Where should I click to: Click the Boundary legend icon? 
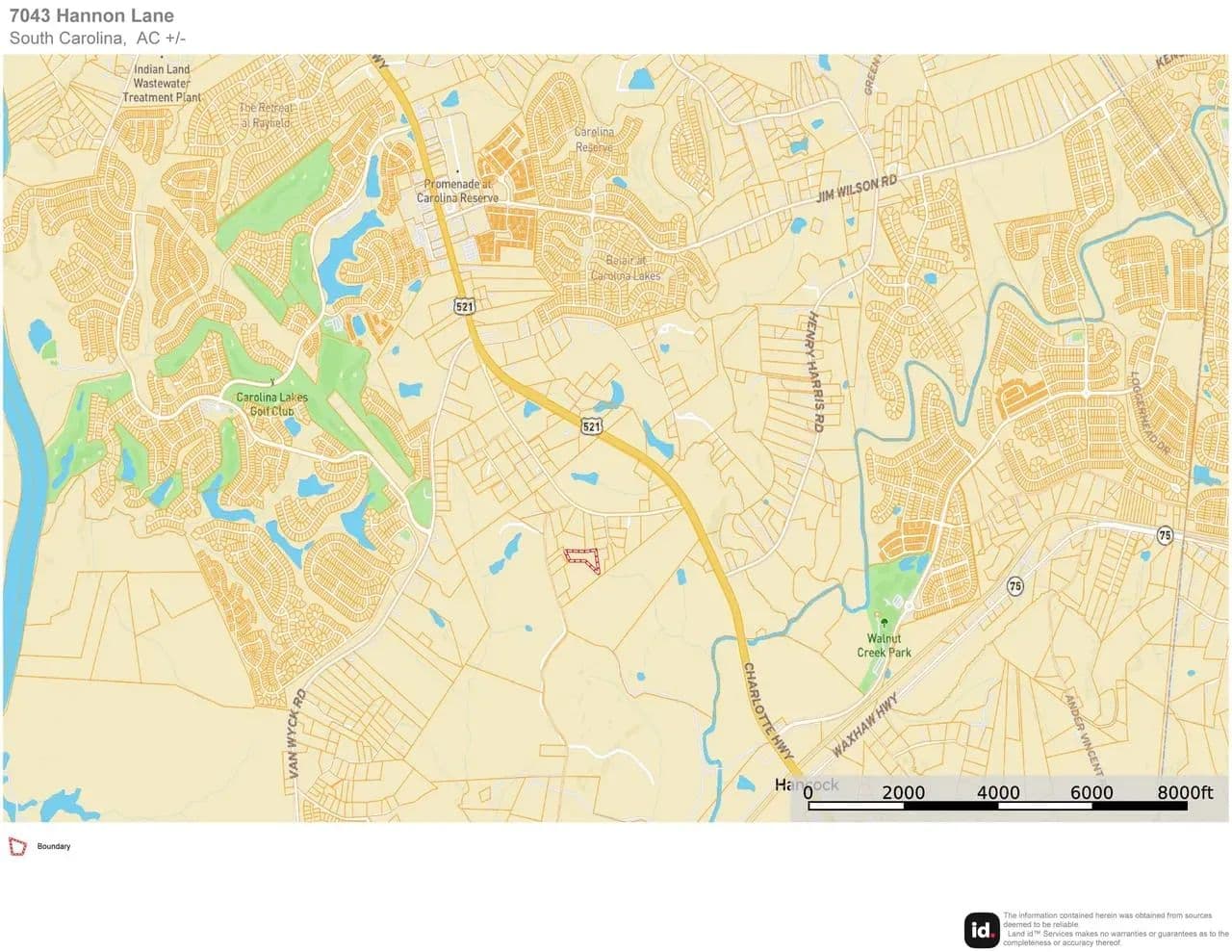[17, 847]
